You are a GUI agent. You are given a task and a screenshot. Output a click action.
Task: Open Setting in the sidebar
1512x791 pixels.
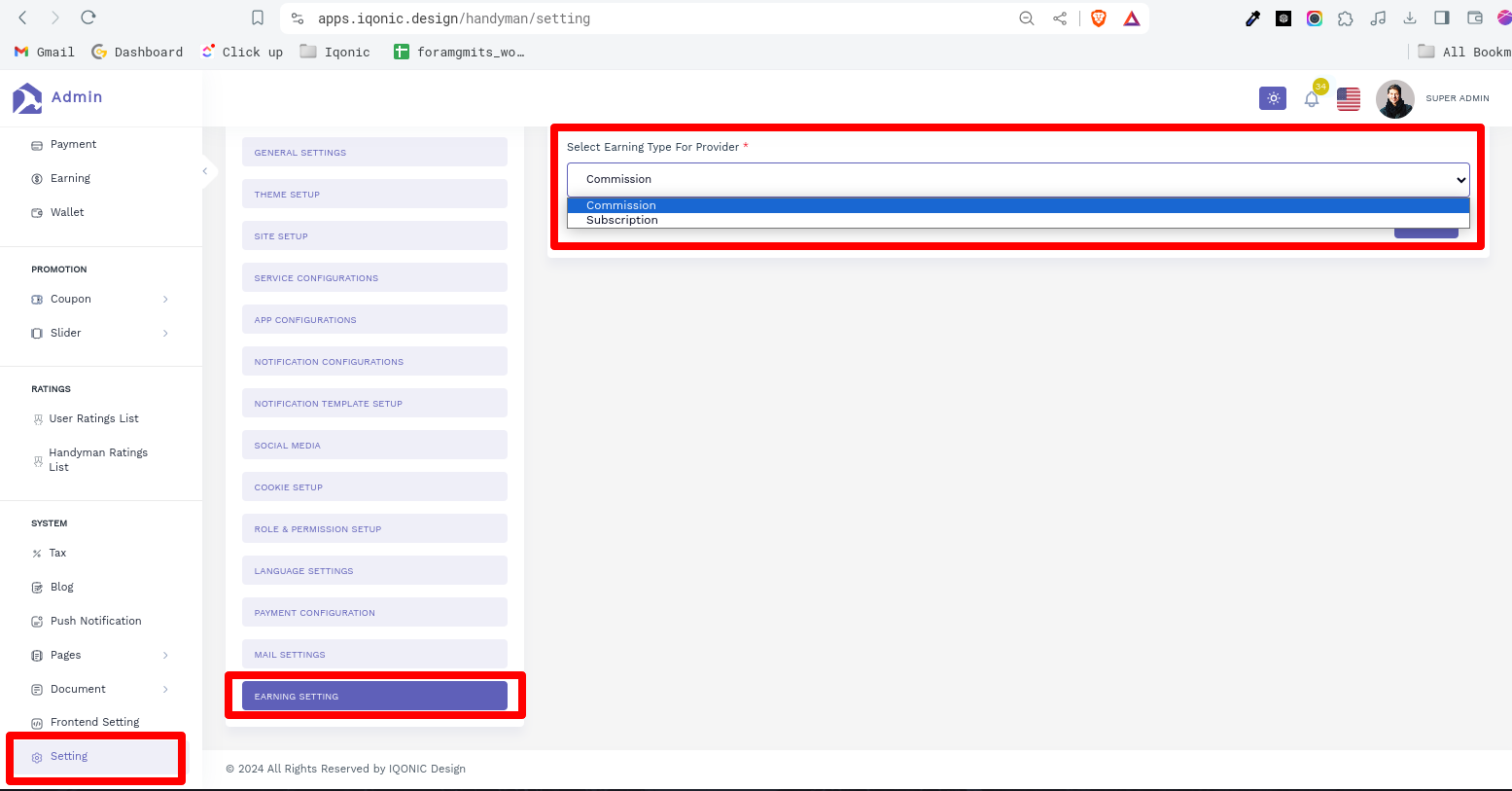click(x=95, y=757)
